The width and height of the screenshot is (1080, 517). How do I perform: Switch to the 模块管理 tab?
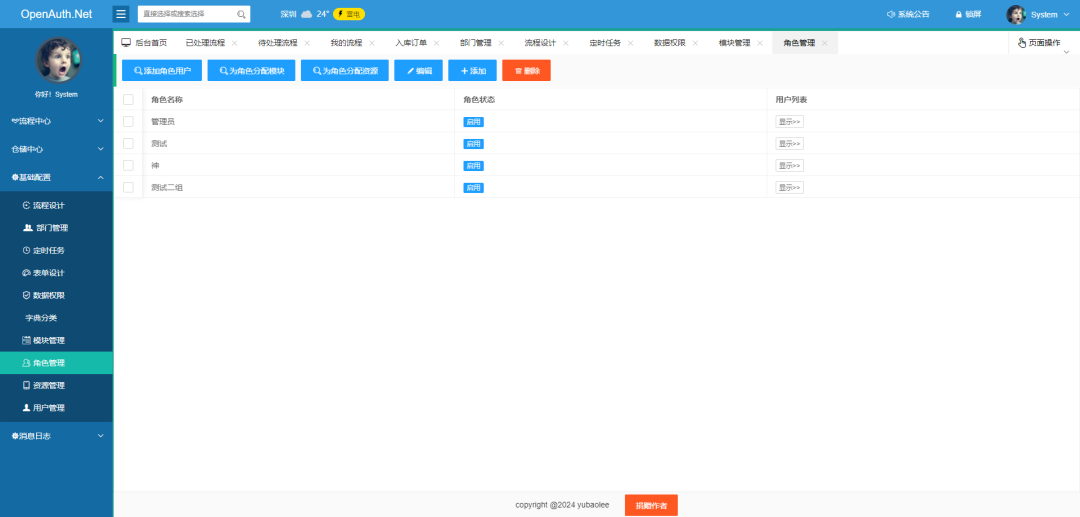point(734,44)
